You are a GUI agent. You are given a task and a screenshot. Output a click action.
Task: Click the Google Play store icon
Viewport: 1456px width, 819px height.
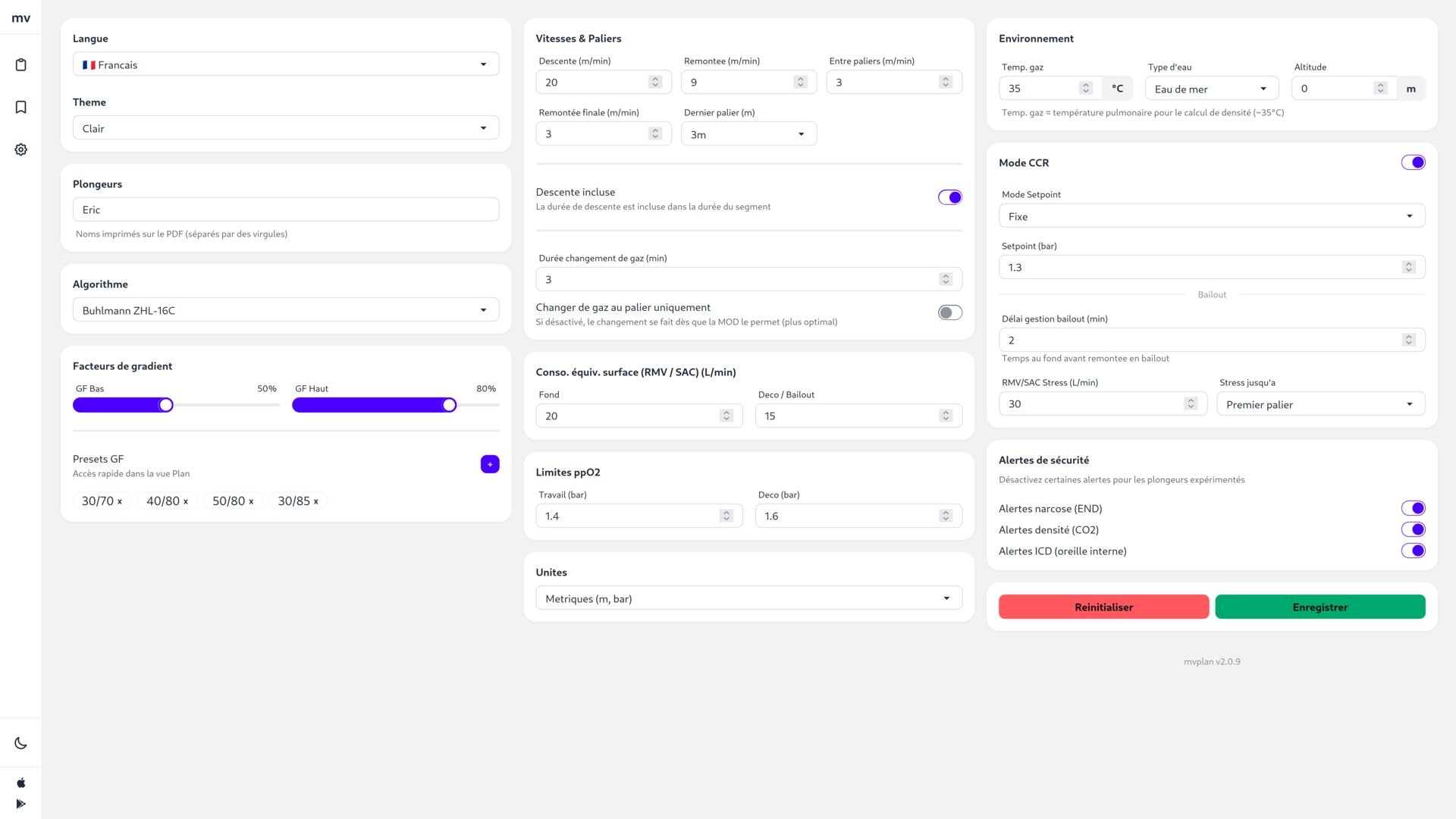(x=21, y=804)
